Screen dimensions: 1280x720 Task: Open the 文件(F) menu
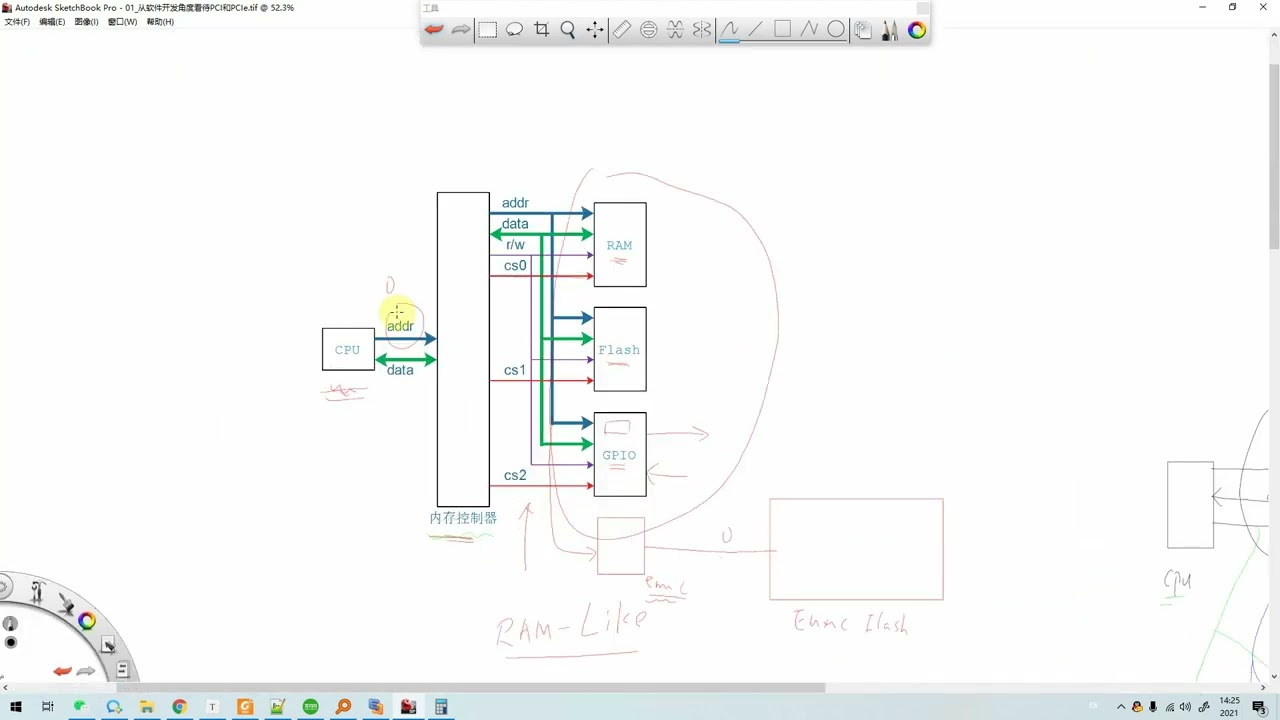(x=17, y=22)
